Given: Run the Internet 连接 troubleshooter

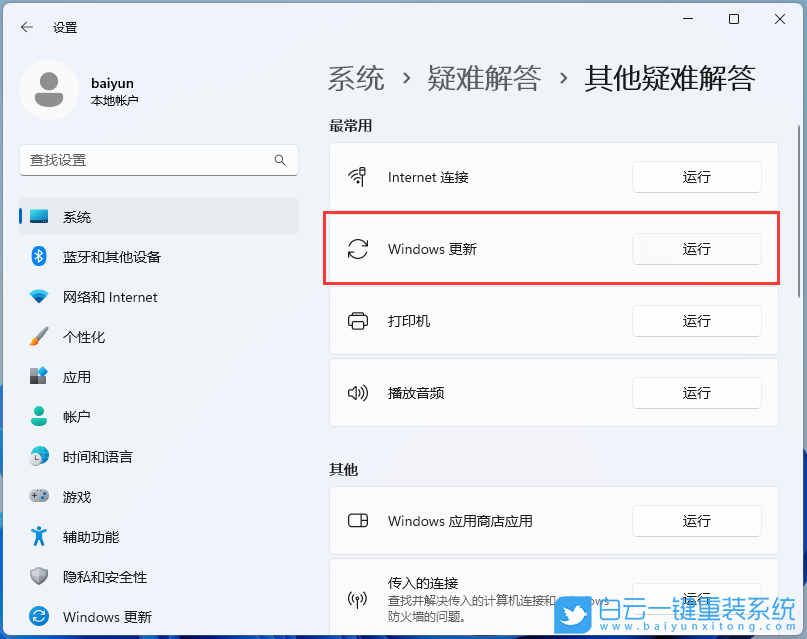Looking at the screenshot, I should pos(696,177).
